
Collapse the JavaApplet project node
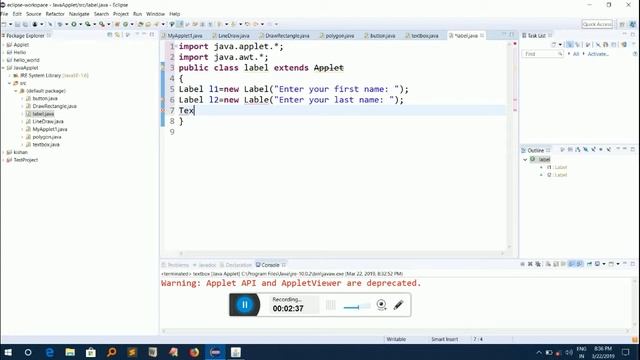tap(4, 68)
